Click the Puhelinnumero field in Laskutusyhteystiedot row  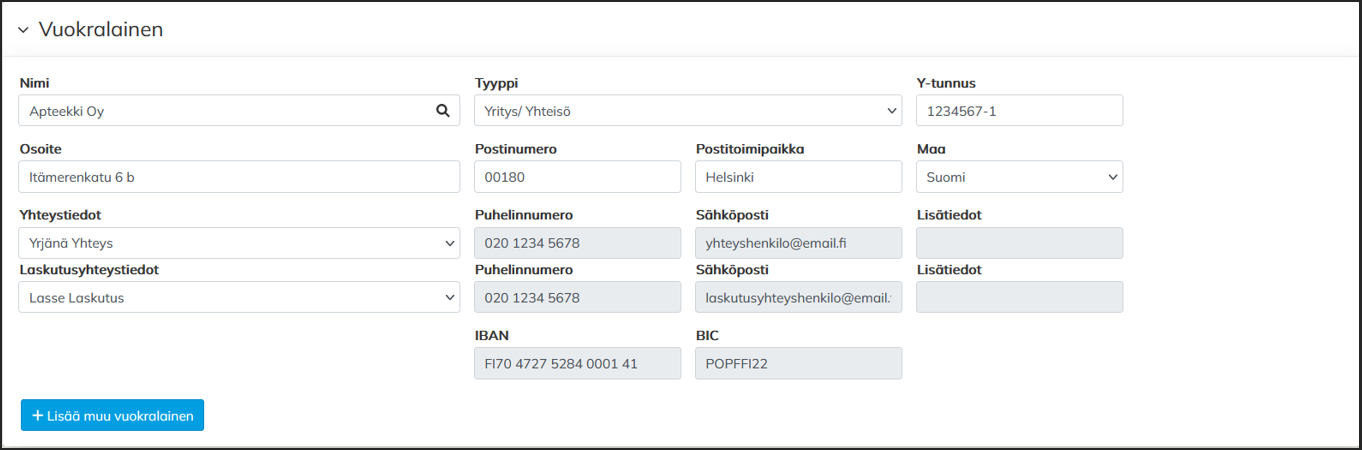(577, 297)
